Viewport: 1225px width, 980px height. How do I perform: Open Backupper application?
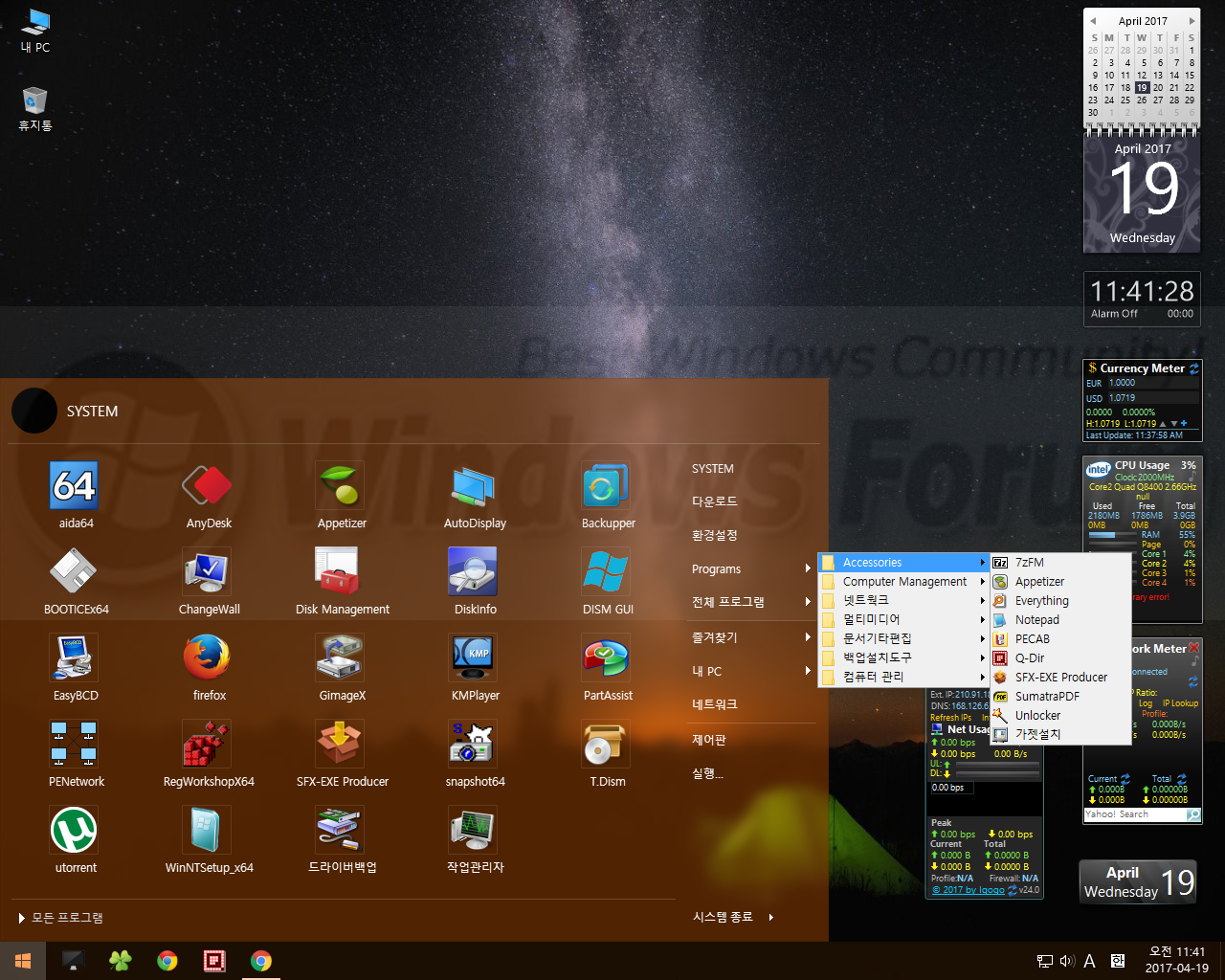click(x=608, y=496)
